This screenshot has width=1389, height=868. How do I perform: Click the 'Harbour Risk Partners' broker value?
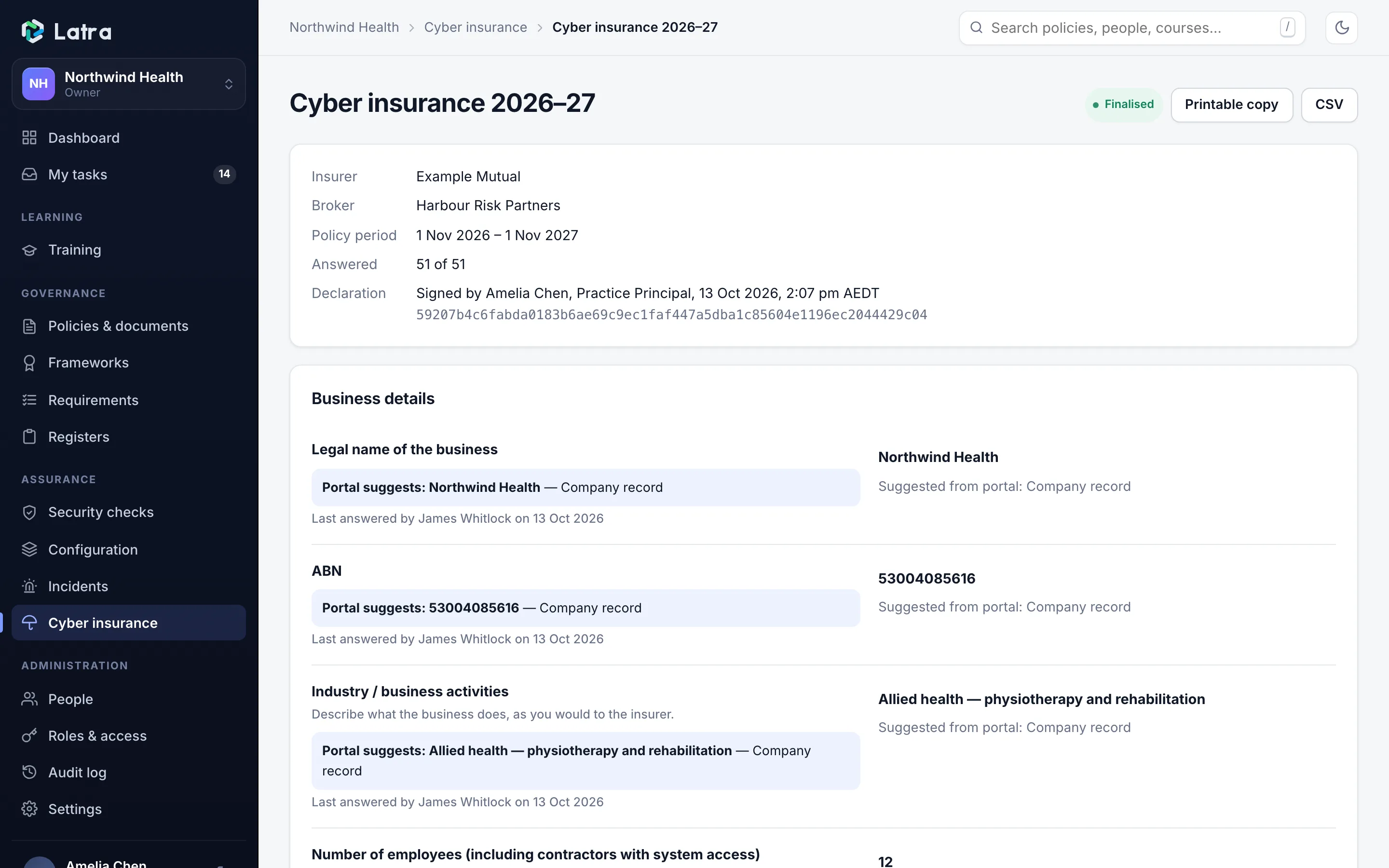[488, 205]
